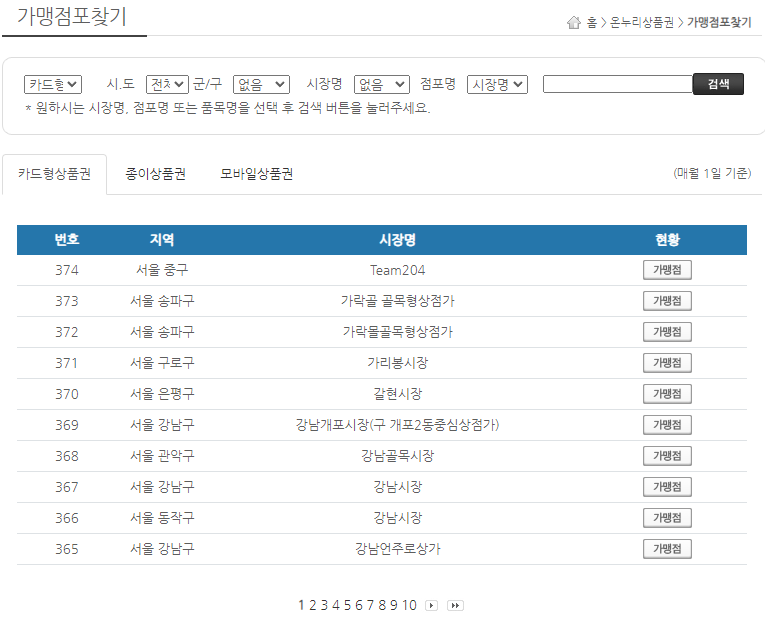Image resolution: width=765 pixels, height=627 pixels.
Task: Go to next page arrow icon
Action: [431, 606]
